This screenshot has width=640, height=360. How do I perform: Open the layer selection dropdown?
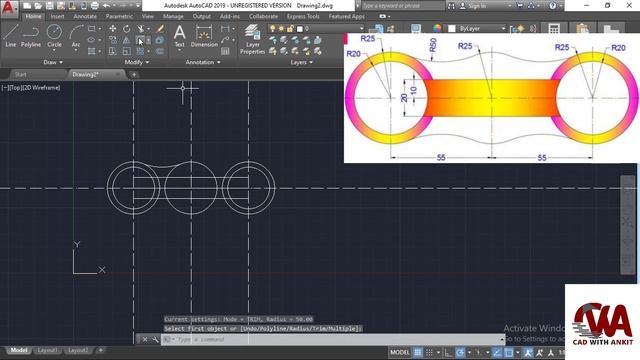coord(361,29)
